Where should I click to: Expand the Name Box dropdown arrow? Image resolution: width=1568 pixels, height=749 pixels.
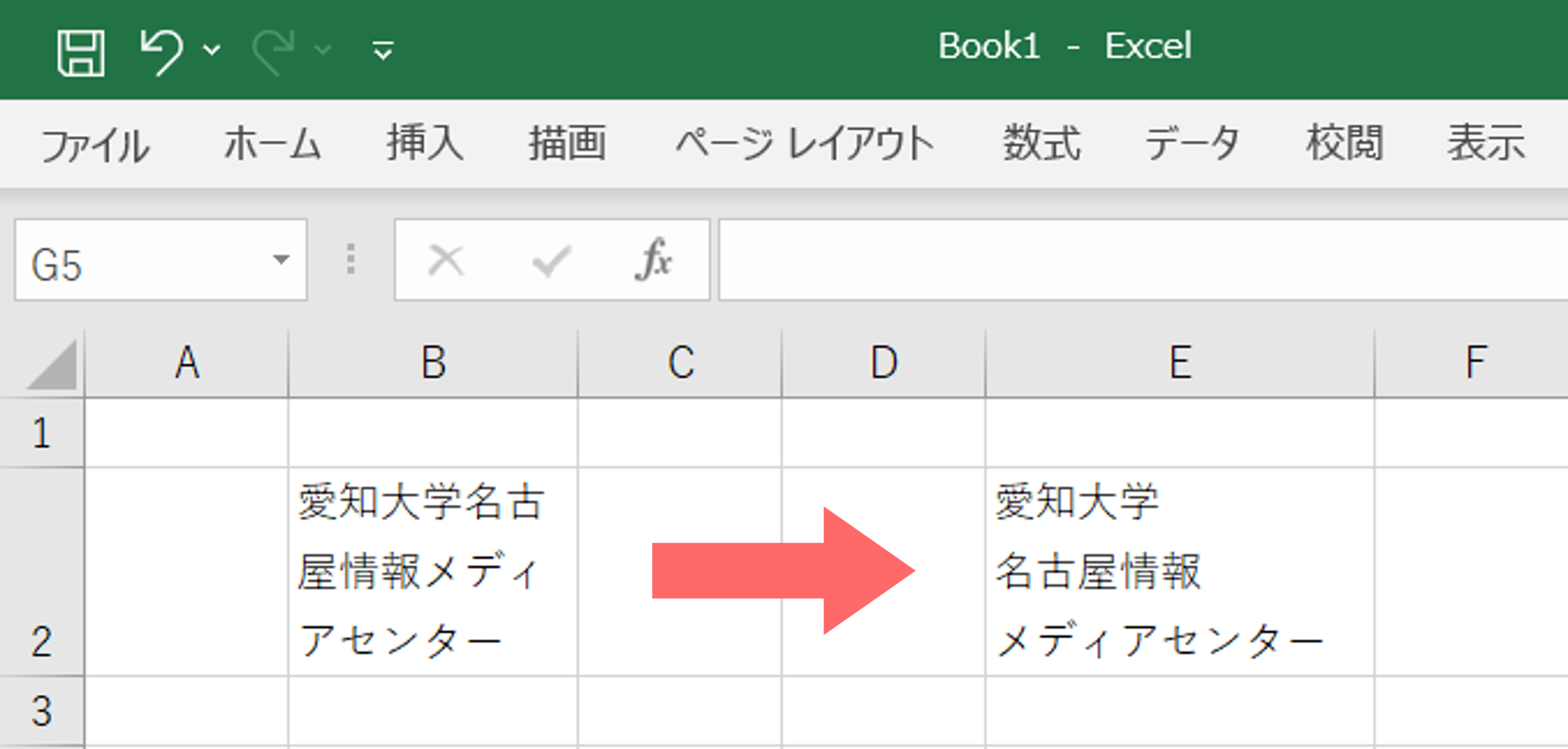(282, 260)
